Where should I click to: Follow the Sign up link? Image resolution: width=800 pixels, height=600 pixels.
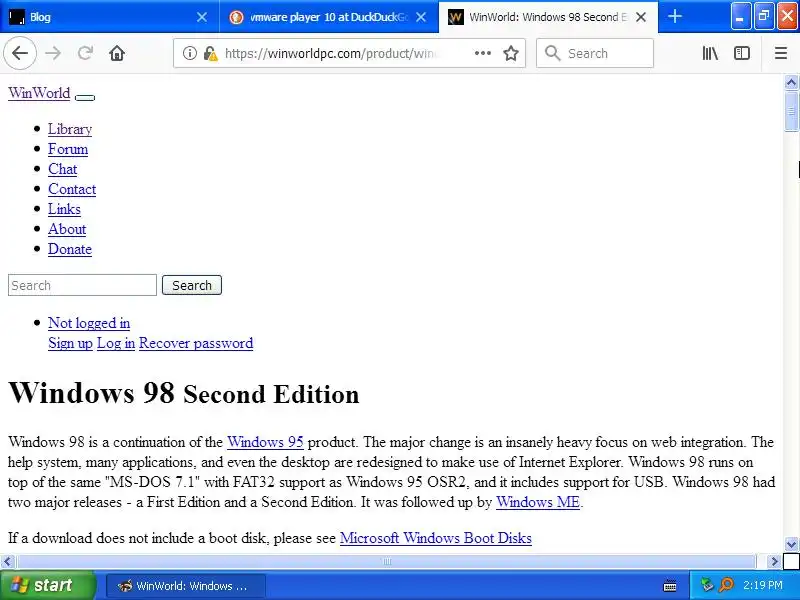(70, 343)
